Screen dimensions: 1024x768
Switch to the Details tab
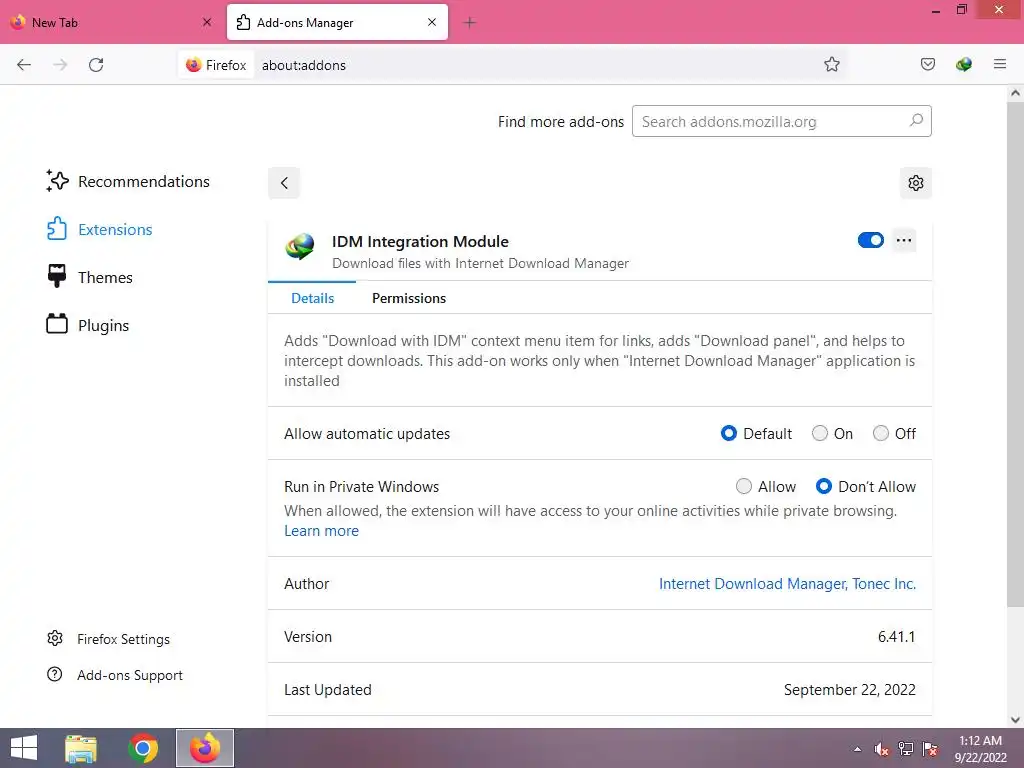312,298
